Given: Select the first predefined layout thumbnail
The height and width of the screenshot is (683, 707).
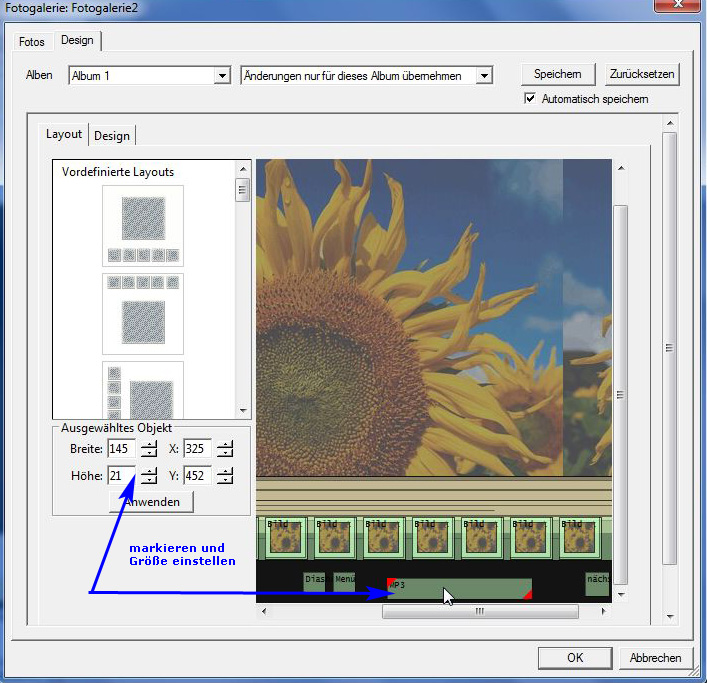Looking at the screenshot, I should pos(143,224).
